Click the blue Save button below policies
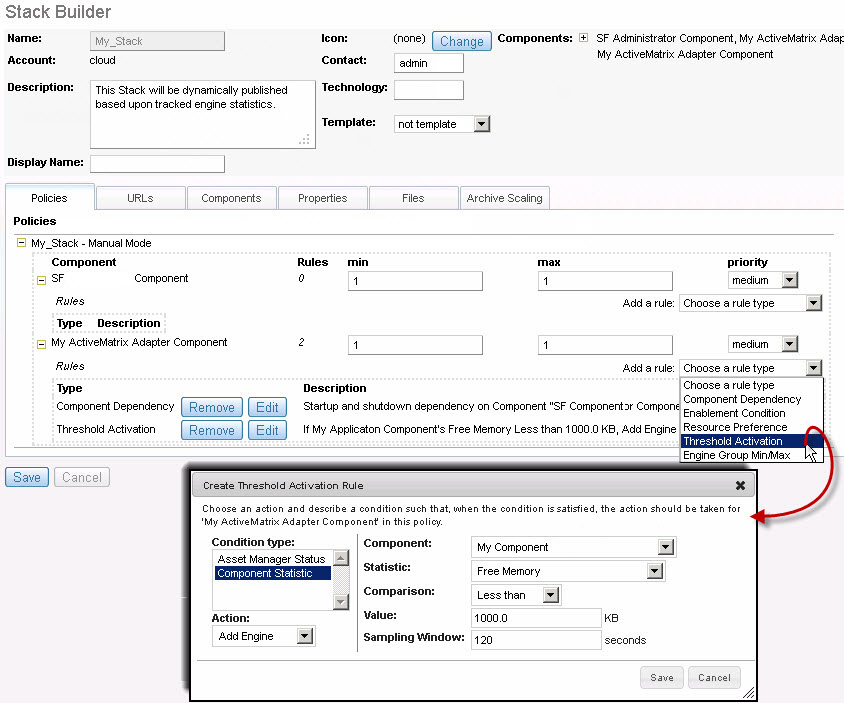Image resolution: width=844 pixels, height=703 pixels. (x=26, y=477)
